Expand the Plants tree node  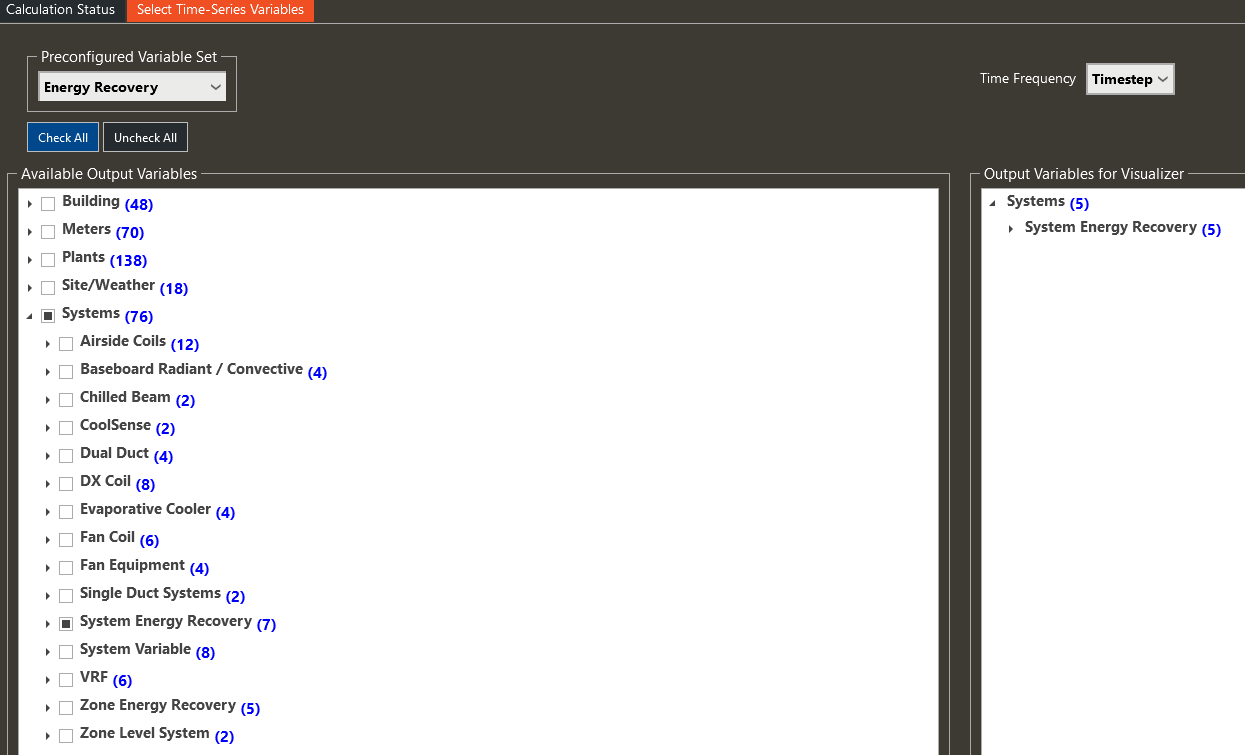tap(30, 260)
